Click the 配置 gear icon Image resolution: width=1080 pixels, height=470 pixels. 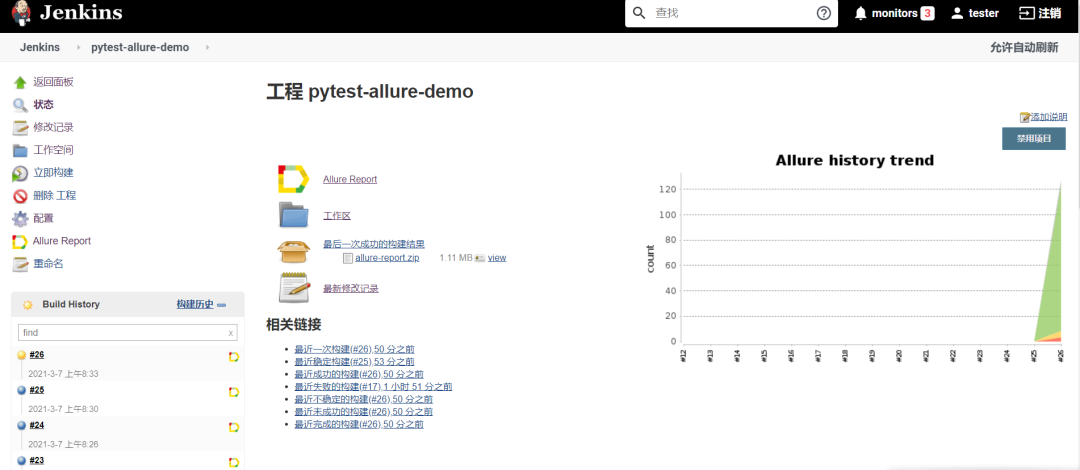[20, 219]
